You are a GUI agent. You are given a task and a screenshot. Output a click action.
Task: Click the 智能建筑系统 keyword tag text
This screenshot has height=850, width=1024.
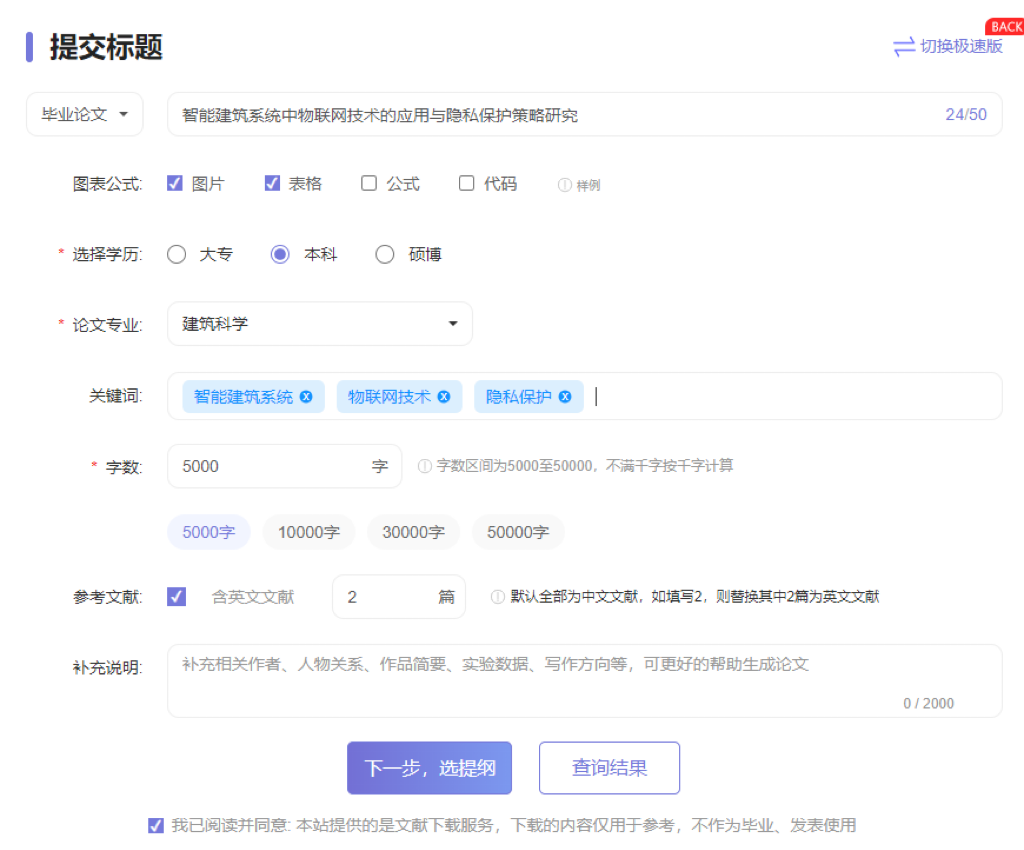point(244,397)
